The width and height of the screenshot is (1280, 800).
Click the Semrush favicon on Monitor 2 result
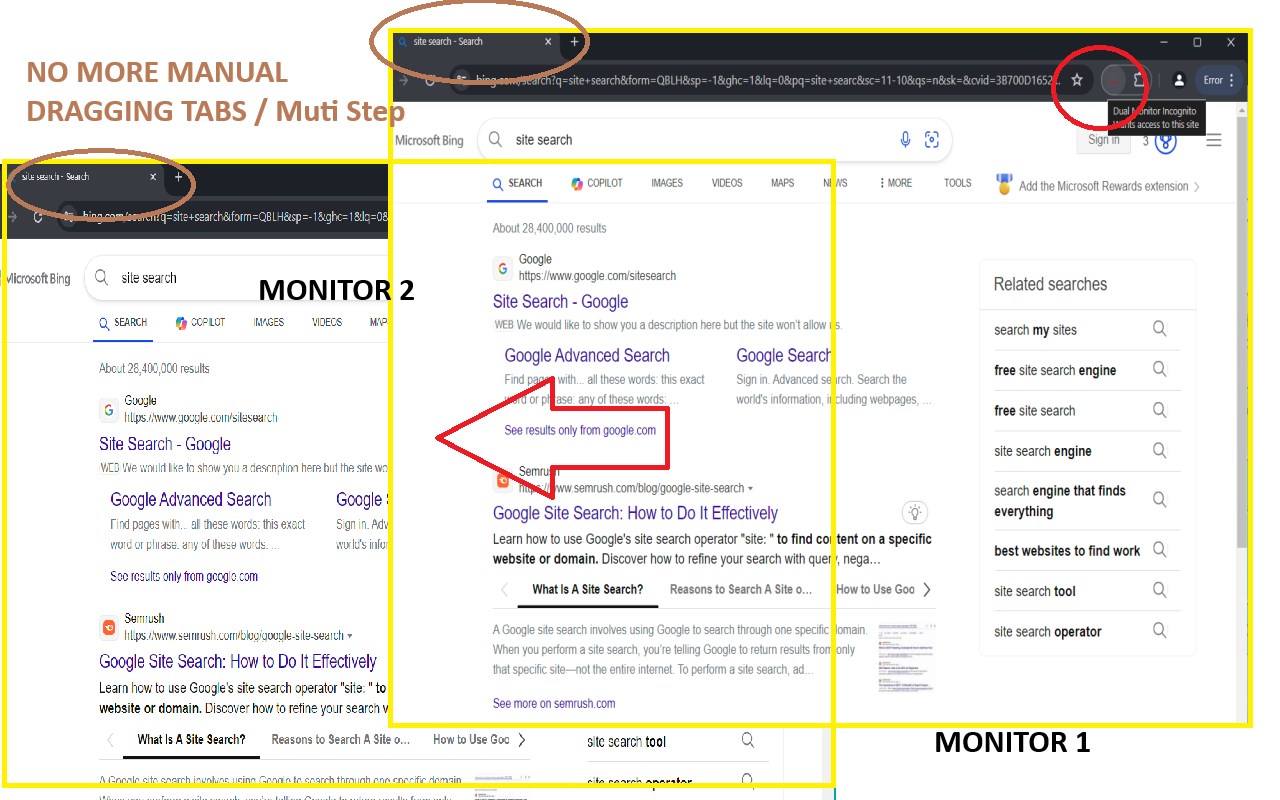[109, 627]
